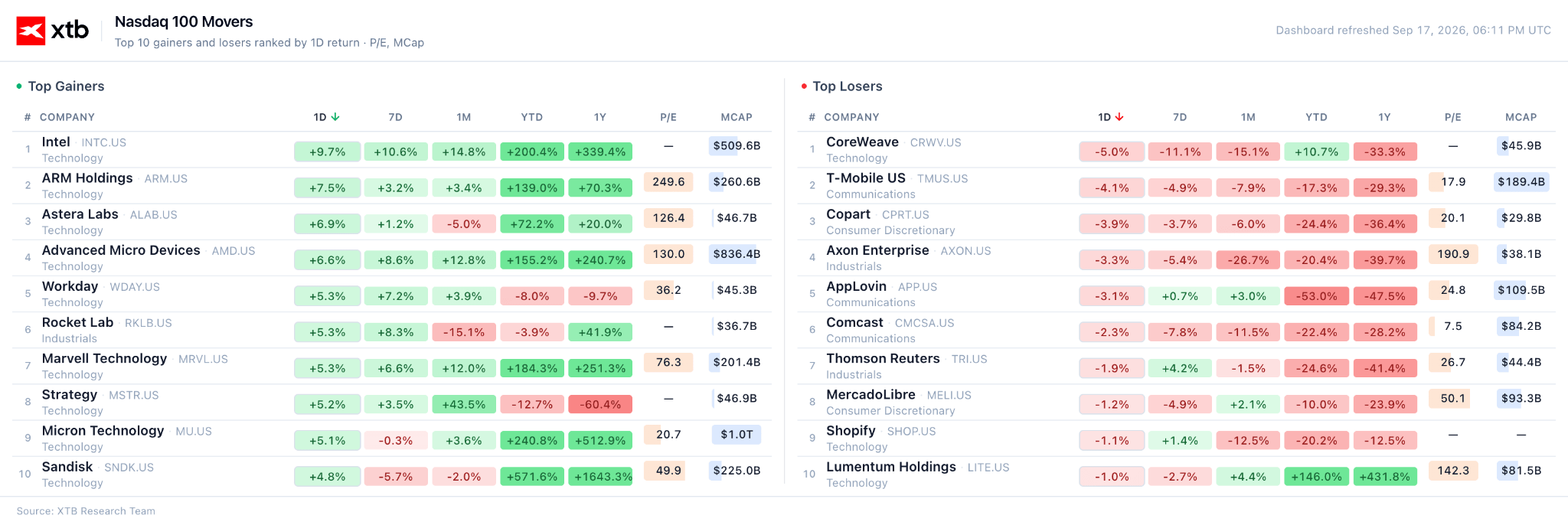Click Sandisk's +1643.3% 1Y cell
Image resolution: width=1568 pixels, height=525 pixels.
600,476
